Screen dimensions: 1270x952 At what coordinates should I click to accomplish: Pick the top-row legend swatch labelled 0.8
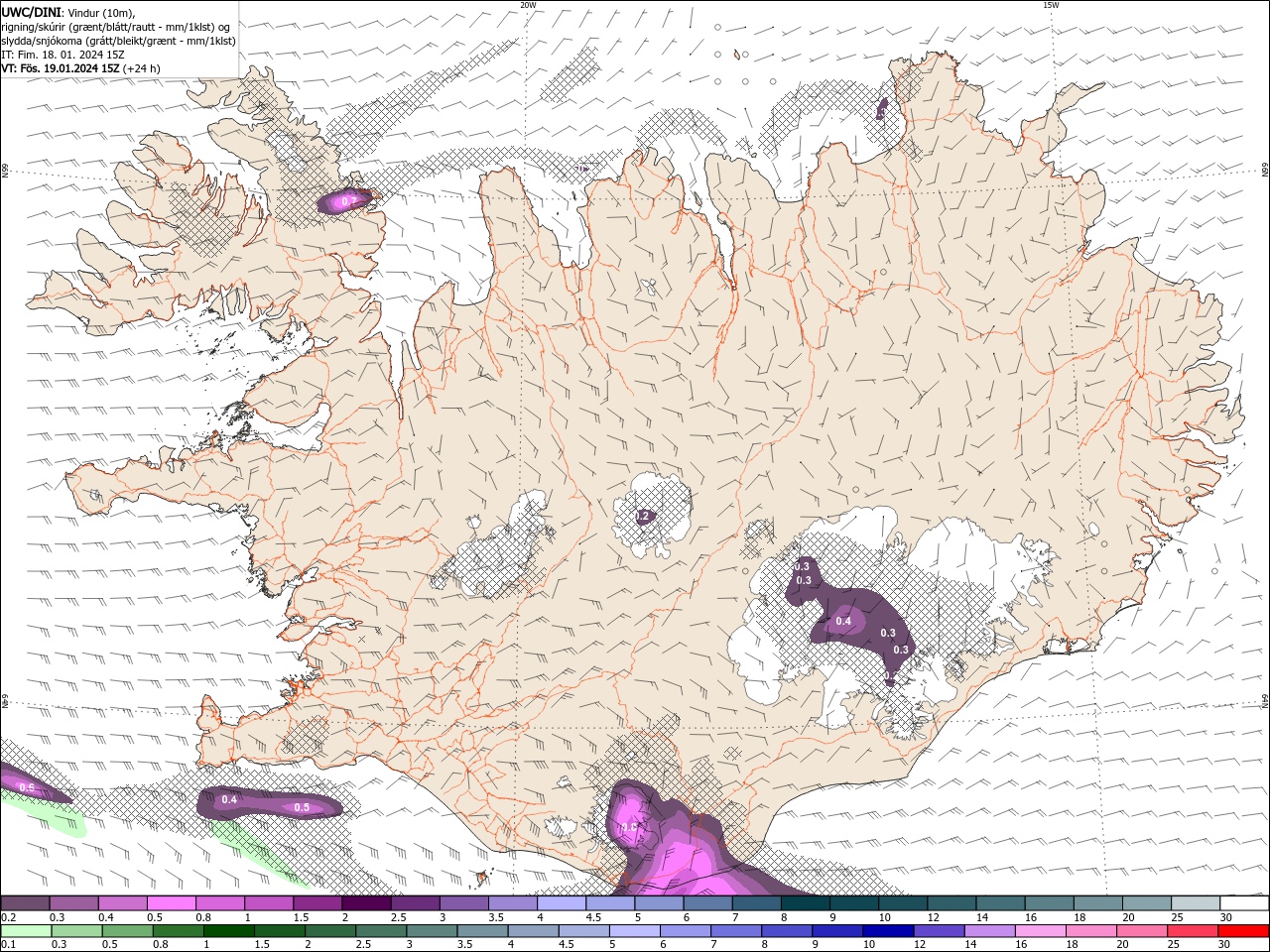pos(220,903)
